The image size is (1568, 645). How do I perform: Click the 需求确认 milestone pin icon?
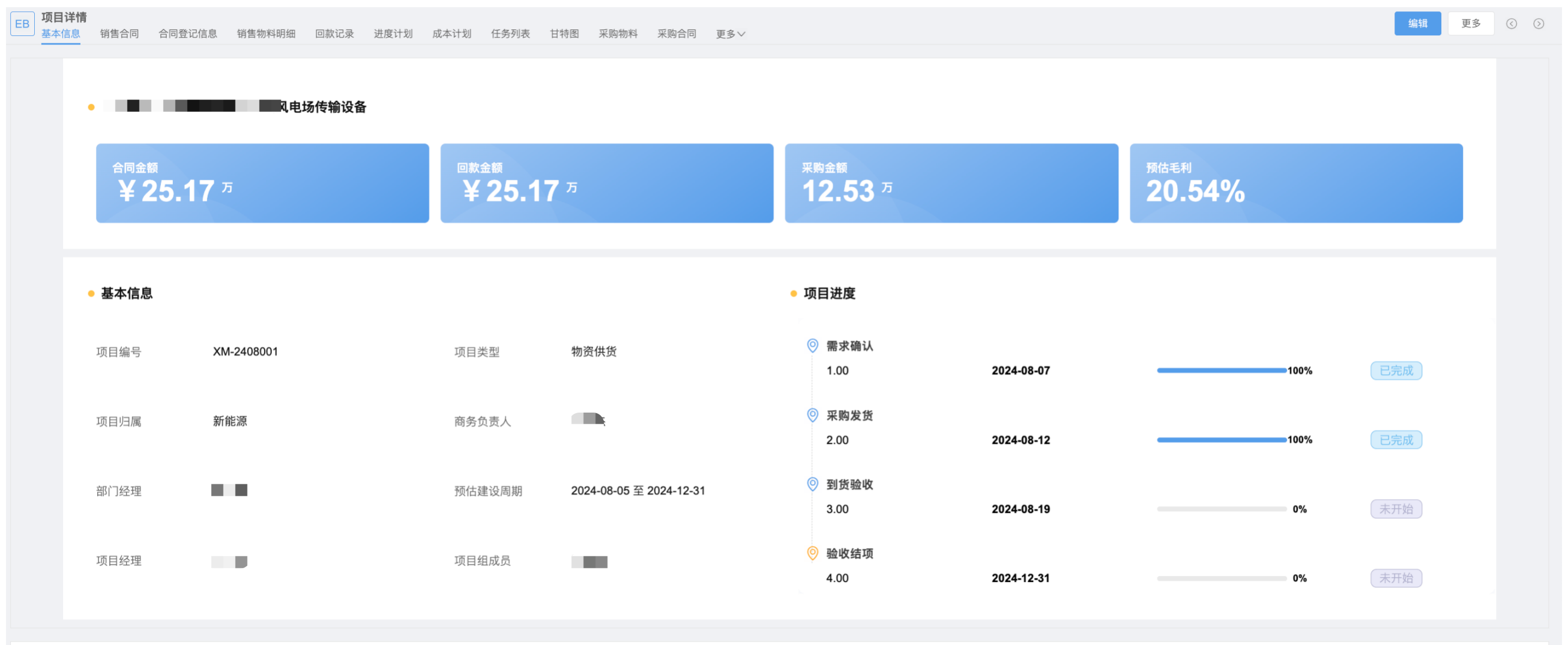pyautogui.click(x=812, y=346)
